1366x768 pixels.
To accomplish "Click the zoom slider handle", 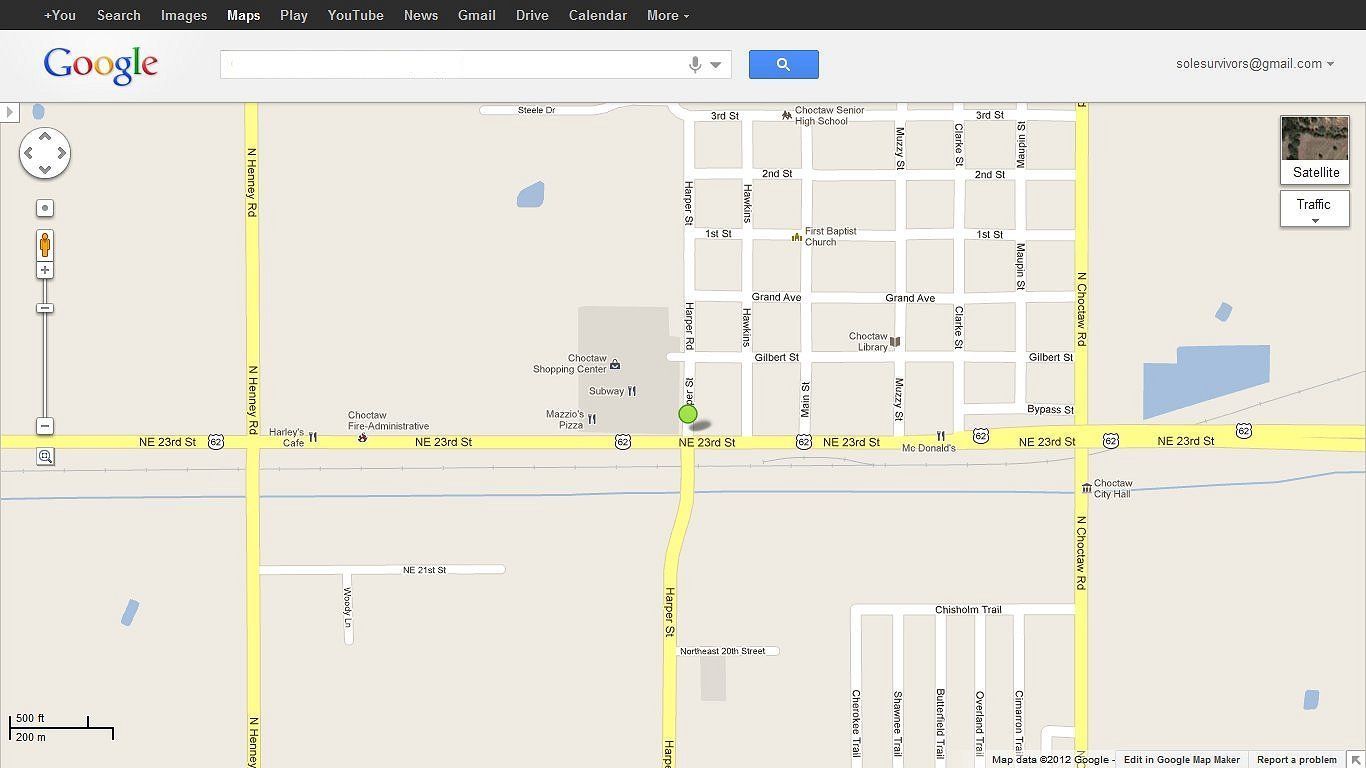I will click(x=45, y=308).
